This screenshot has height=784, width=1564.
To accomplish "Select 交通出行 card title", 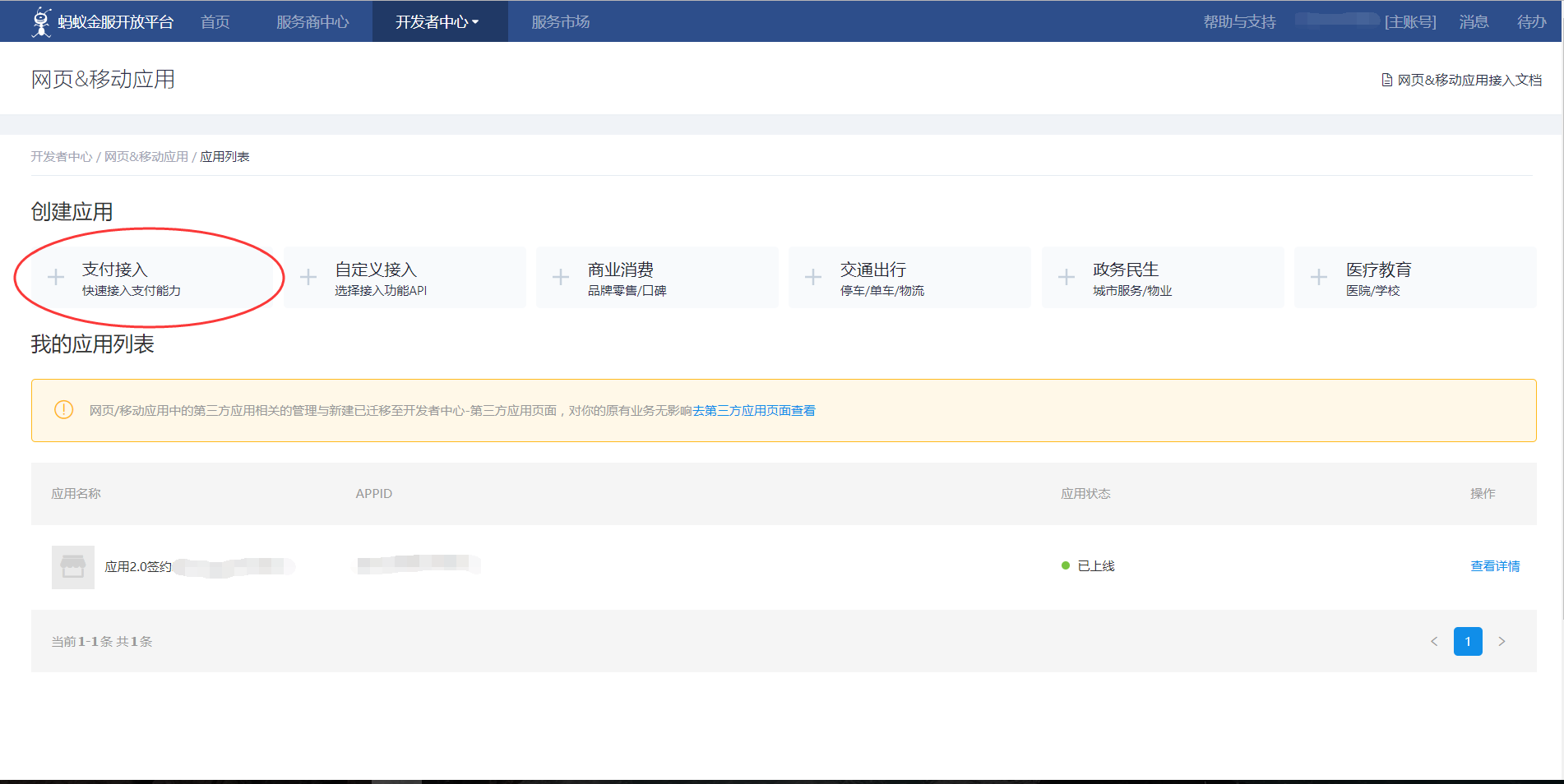I will 873,270.
